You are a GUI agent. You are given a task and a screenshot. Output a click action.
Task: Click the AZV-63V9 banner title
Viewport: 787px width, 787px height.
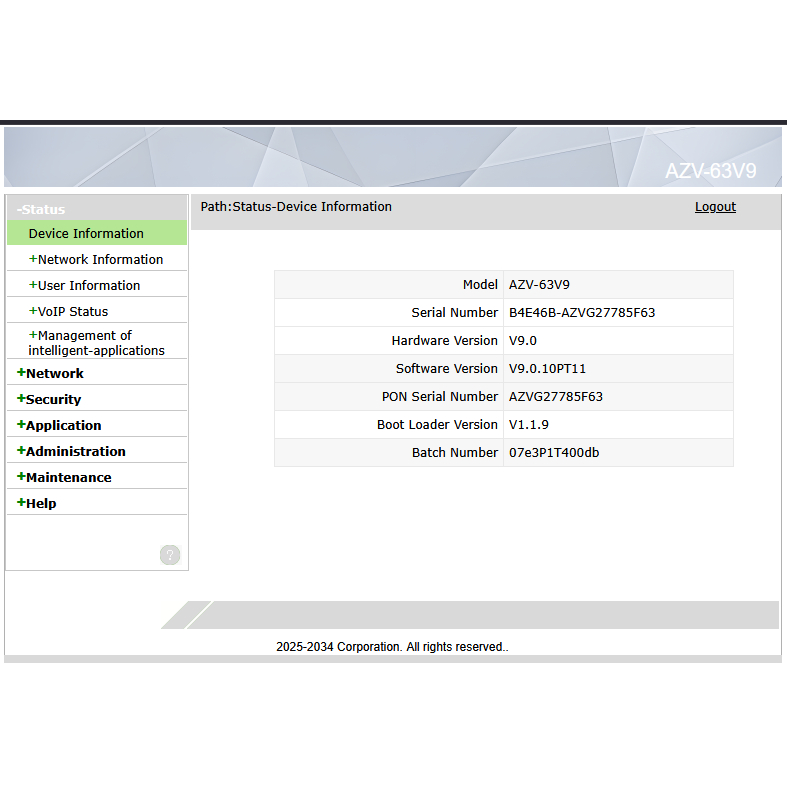(710, 171)
